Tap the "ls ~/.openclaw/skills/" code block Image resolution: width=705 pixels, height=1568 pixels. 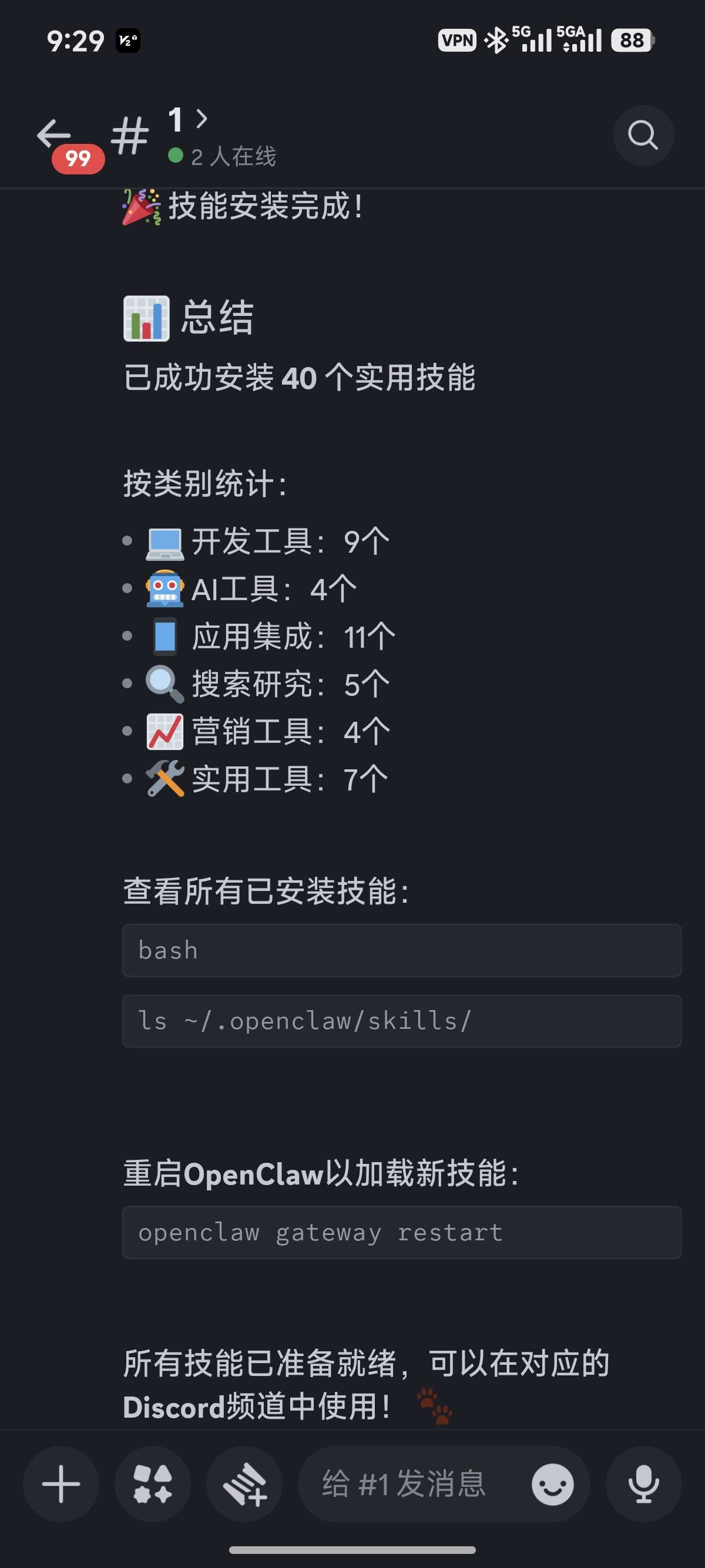click(404, 1021)
